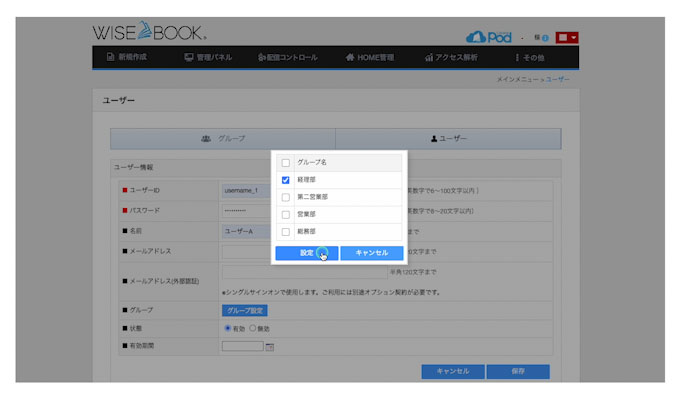Click the 有効期間 date input field

[x=242, y=346]
